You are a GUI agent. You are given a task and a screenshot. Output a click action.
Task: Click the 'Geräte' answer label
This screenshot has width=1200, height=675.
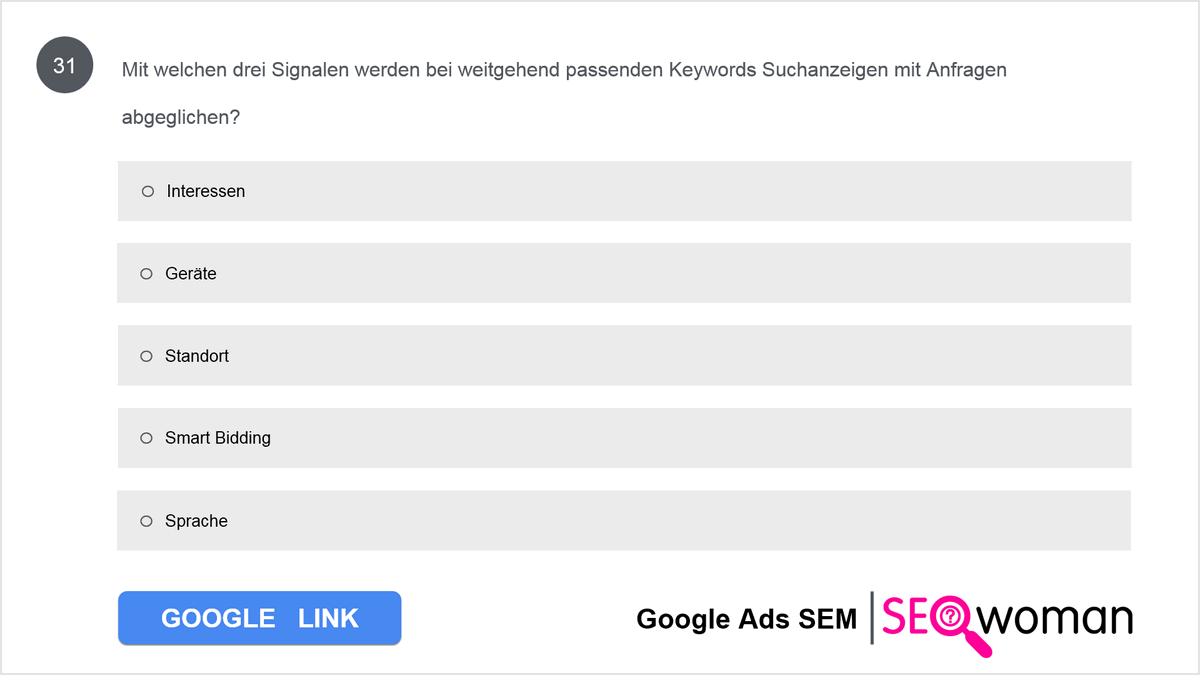click(x=191, y=273)
